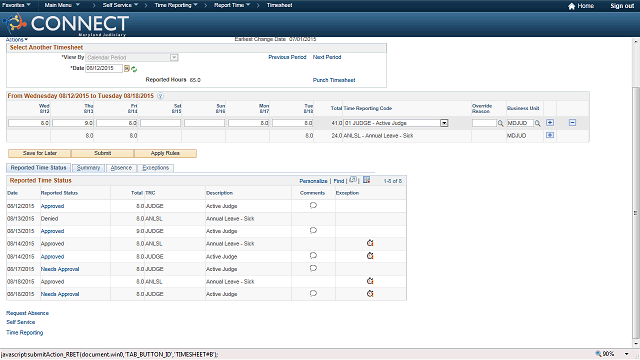
Task: Click the CONNECT logo
Action: pos(66,24)
